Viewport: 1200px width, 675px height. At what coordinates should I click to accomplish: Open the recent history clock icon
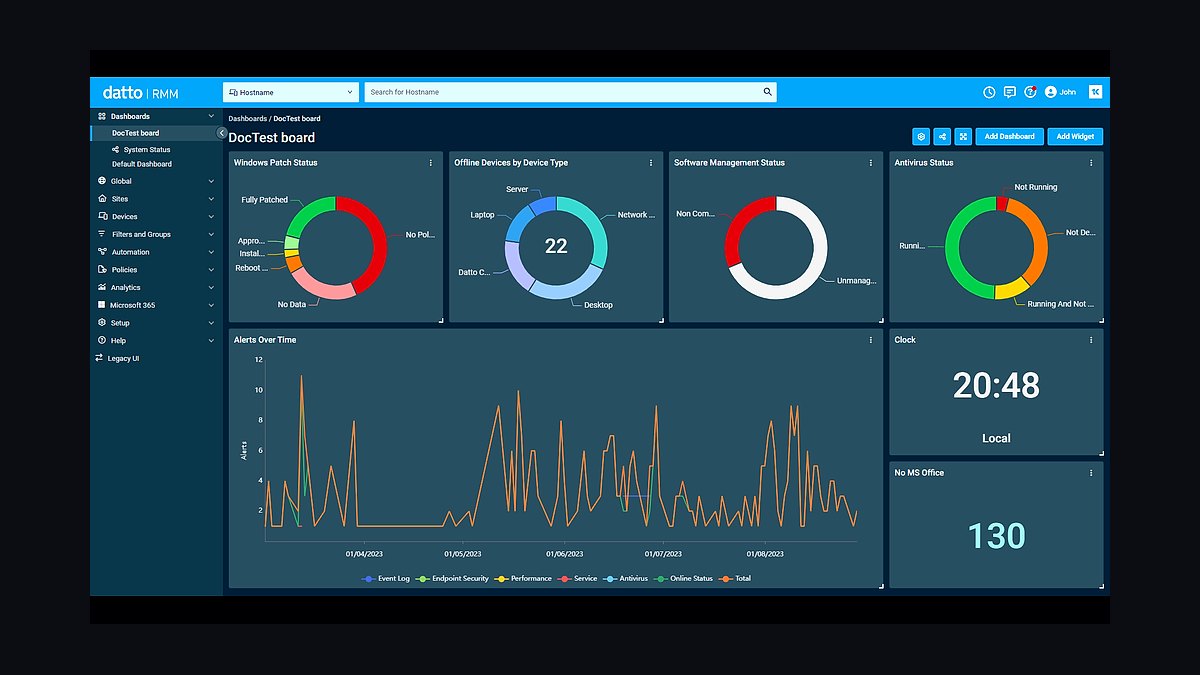tap(989, 92)
